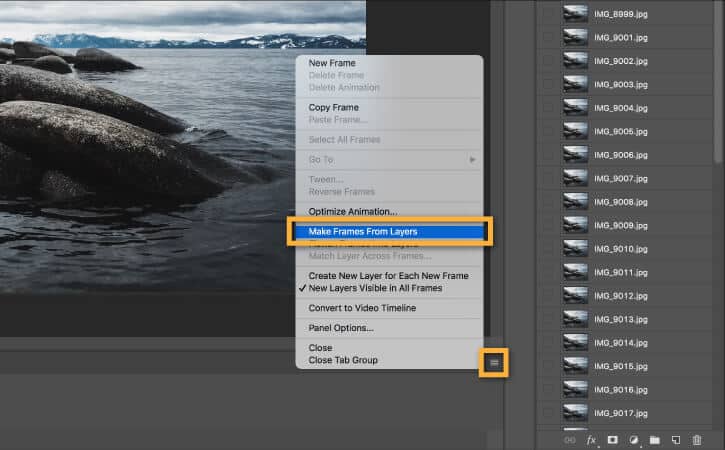
Task: Click the link layers icon
Action: [x=570, y=440]
